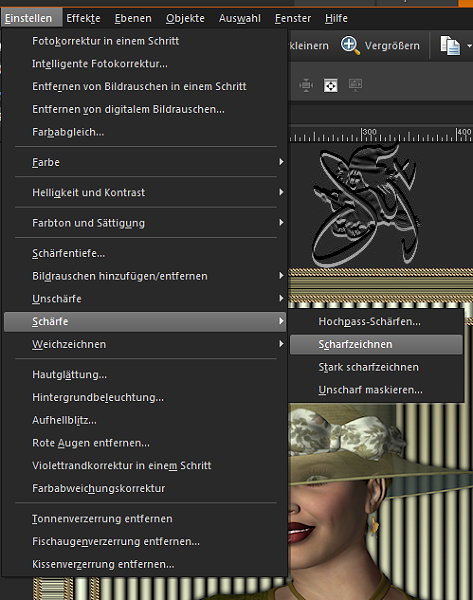The width and height of the screenshot is (473, 600).
Task: Open the Effekte menu
Action: (x=83, y=18)
